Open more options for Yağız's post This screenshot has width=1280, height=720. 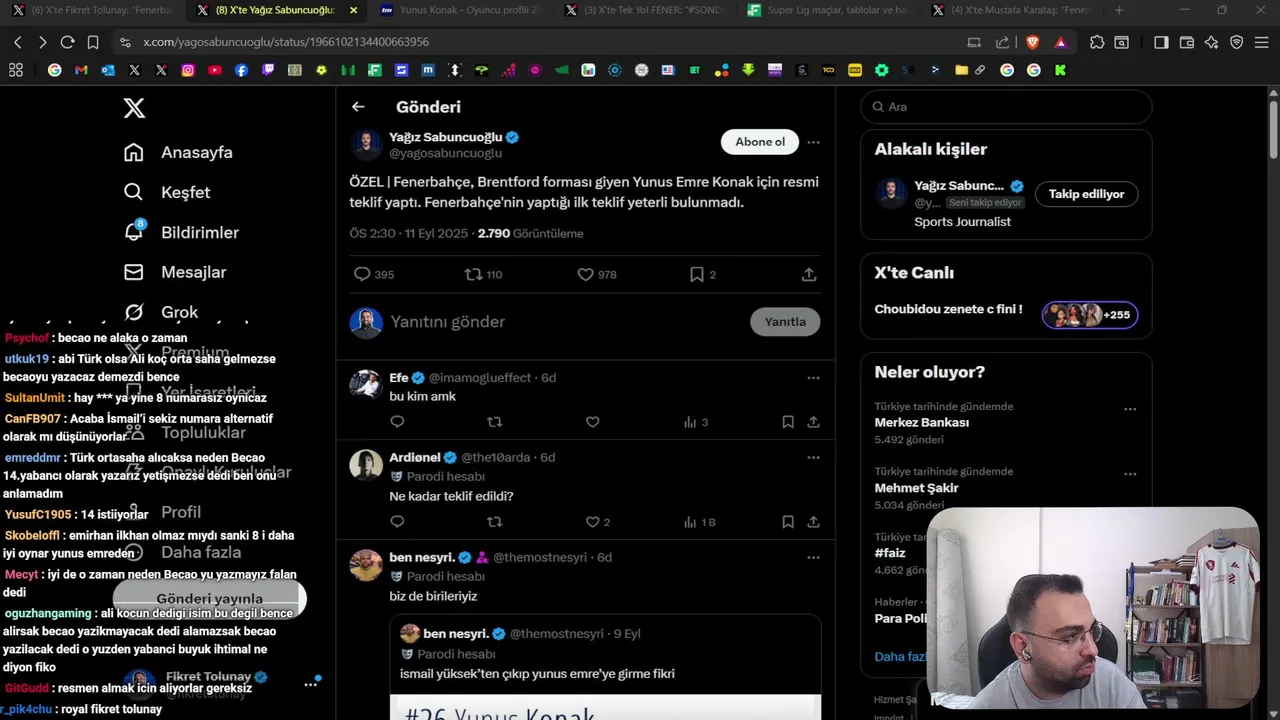(x=813, y=142)
